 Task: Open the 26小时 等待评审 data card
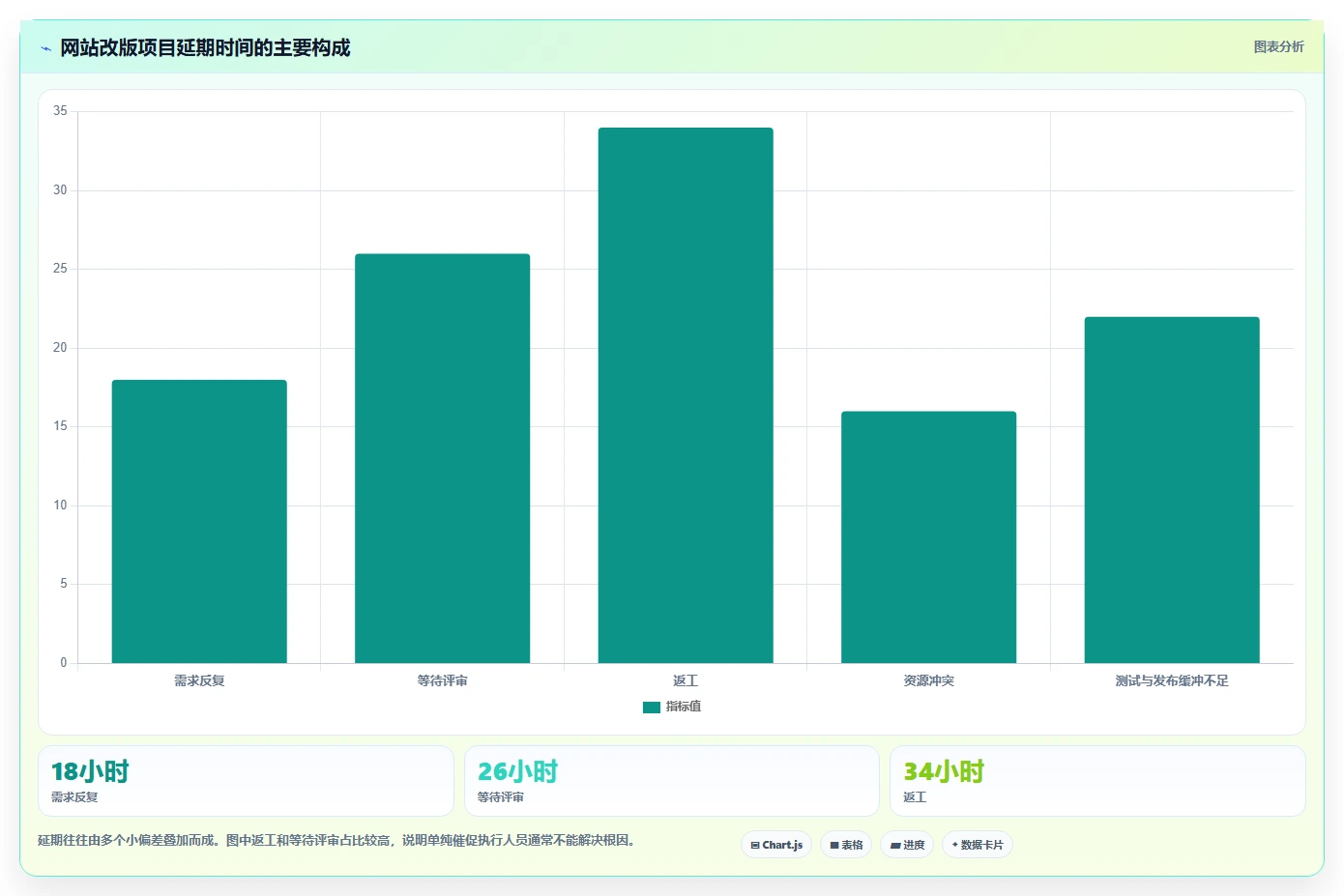tap(672, 781)
